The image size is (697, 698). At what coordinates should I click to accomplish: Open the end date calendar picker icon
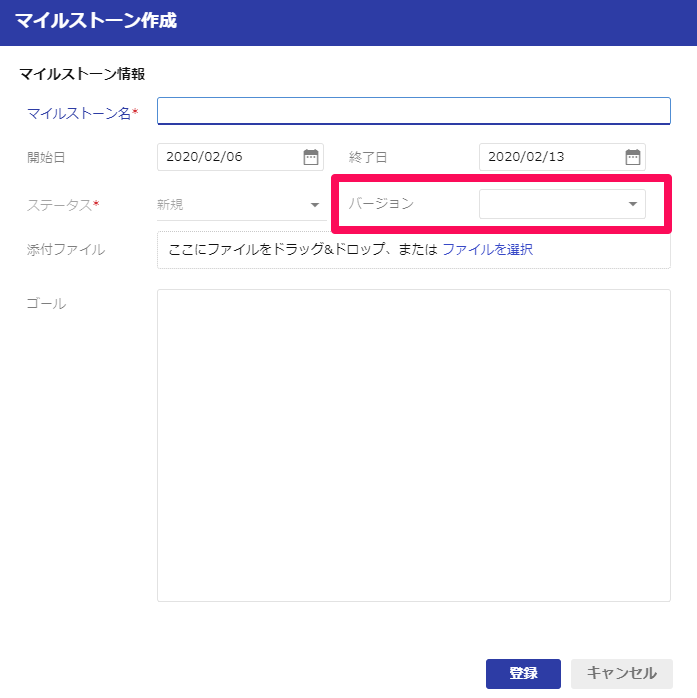(632, 157)
